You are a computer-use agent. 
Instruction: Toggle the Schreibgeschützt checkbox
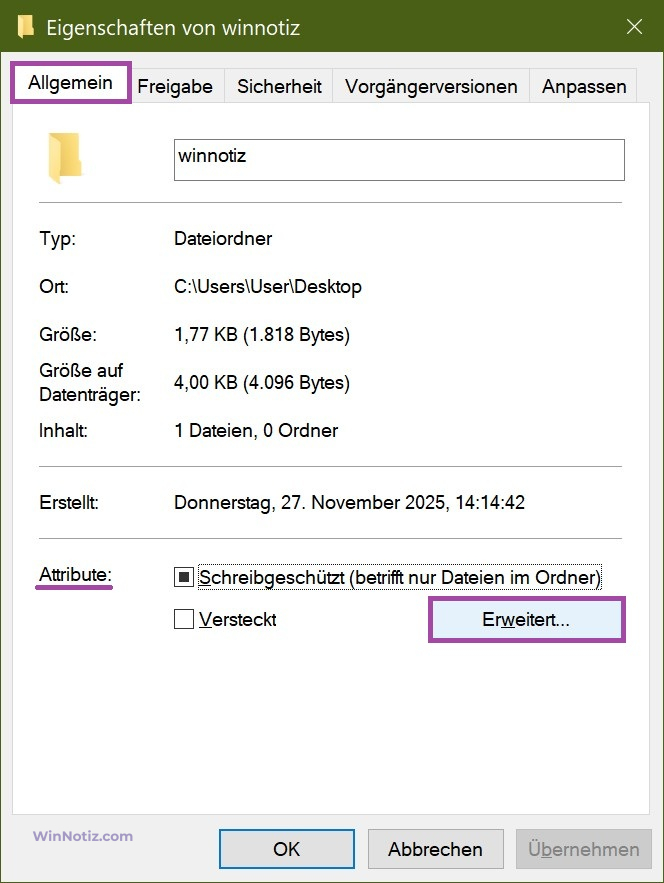click(x=184, y=577)
